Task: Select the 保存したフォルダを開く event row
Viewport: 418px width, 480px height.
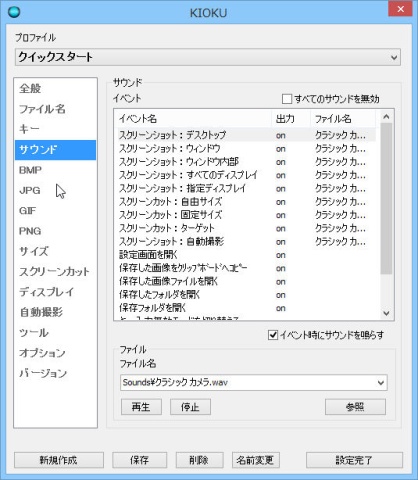Action: click(x=247, y=295)
